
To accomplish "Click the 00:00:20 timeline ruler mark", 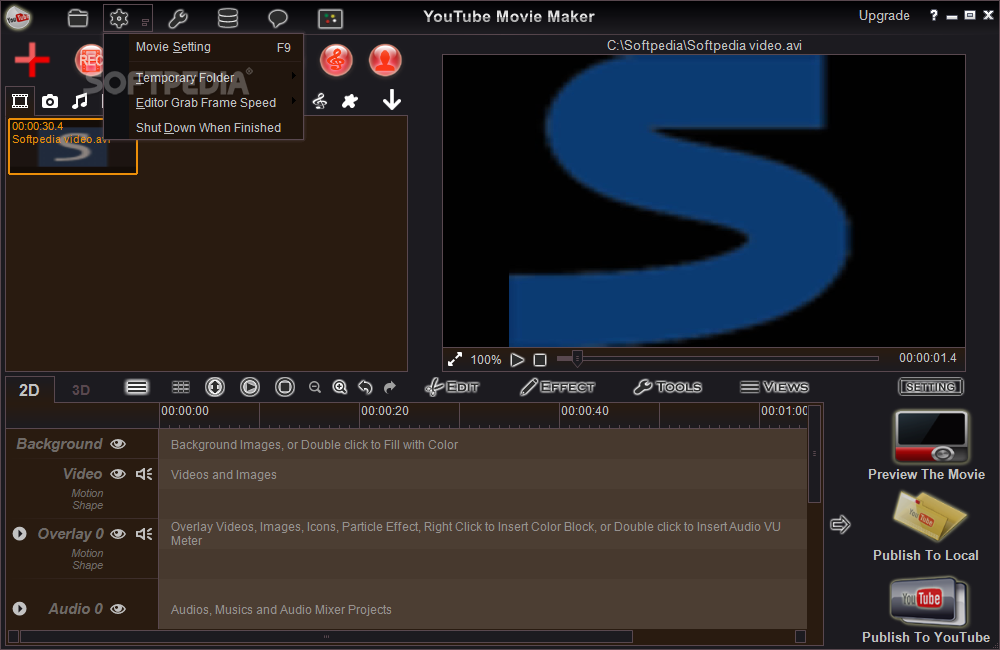I will [385, 411].
